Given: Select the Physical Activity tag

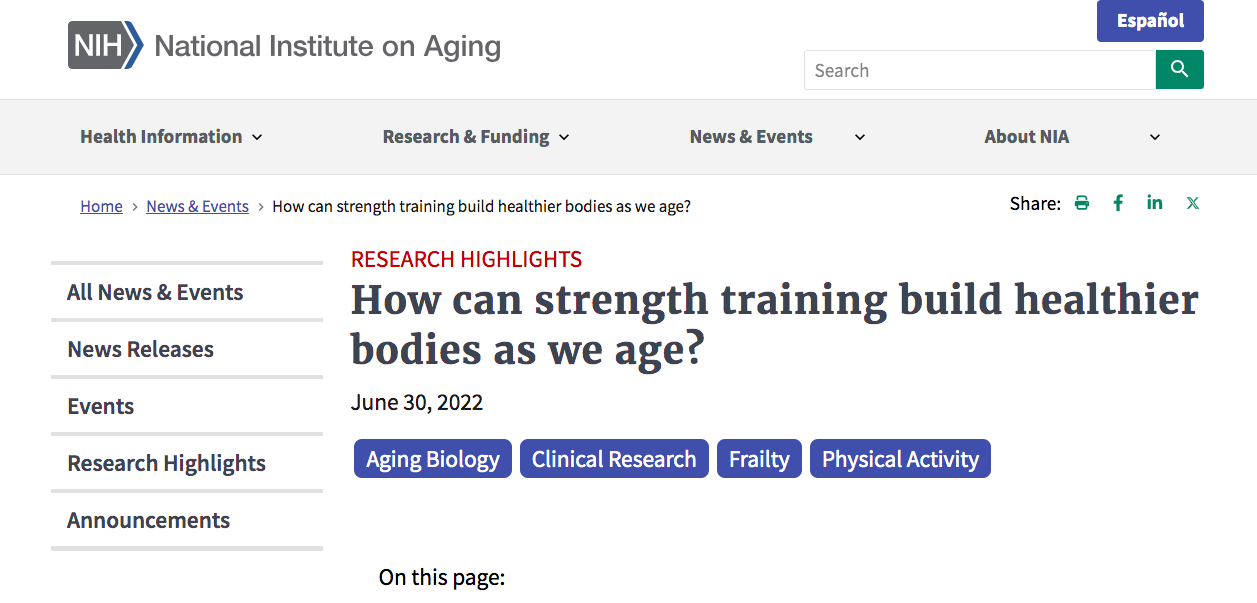Looking at the screenshot, I should click(900, 459).
